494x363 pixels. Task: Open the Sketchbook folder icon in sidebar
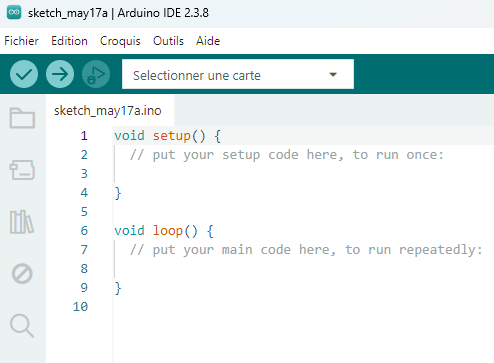[22, 118]
